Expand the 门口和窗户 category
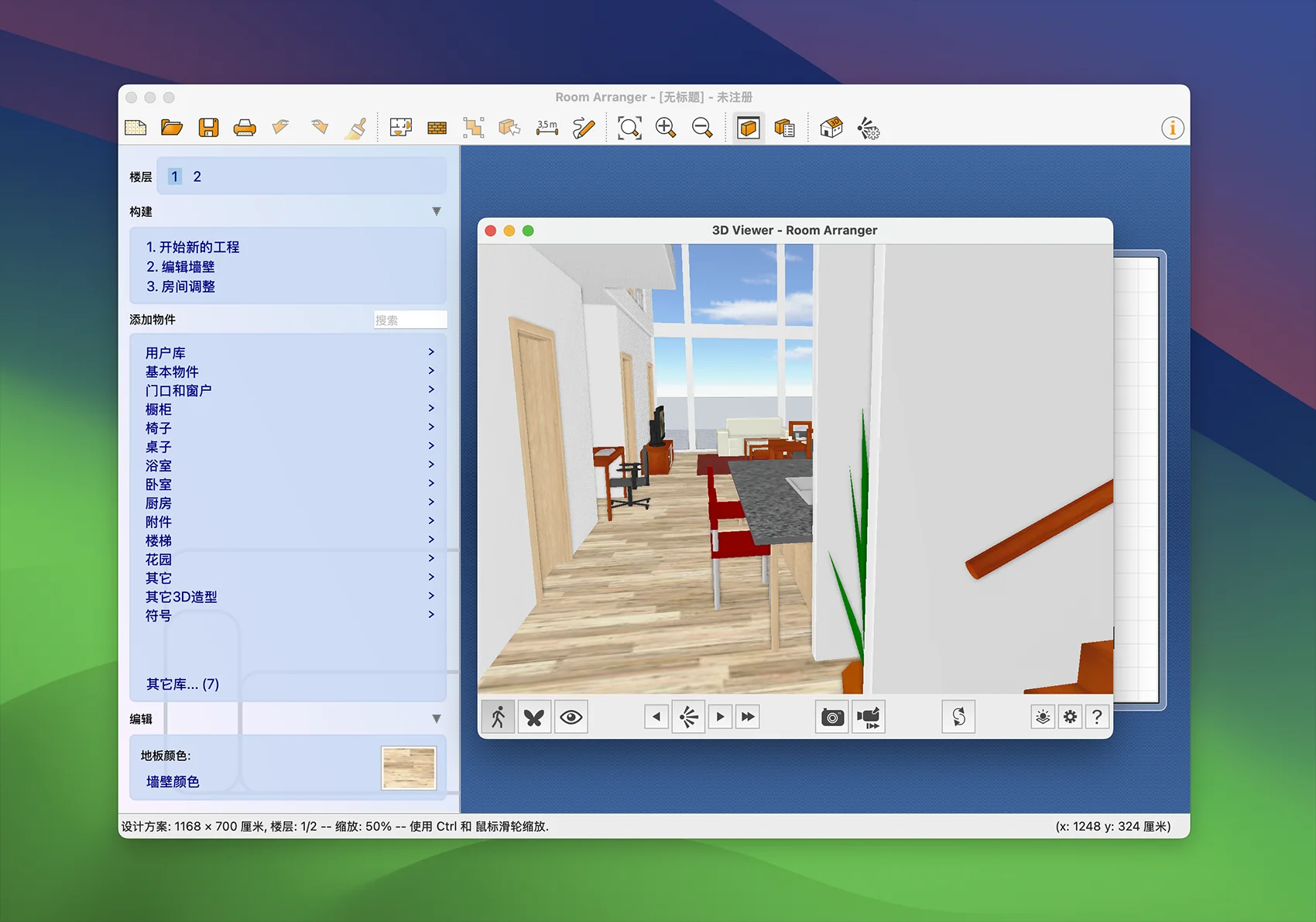The height and width of the screenshot is (922, 1316). click(x=290, y=390)
